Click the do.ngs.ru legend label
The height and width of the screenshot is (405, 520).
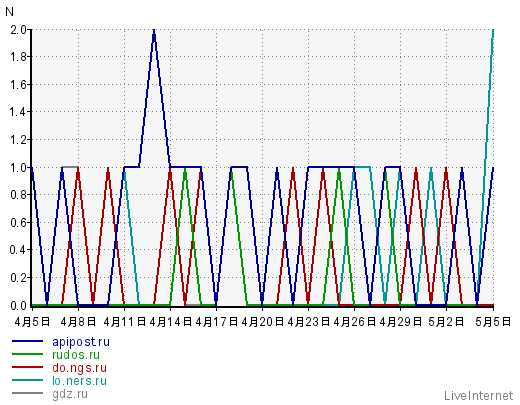point(79,368)
